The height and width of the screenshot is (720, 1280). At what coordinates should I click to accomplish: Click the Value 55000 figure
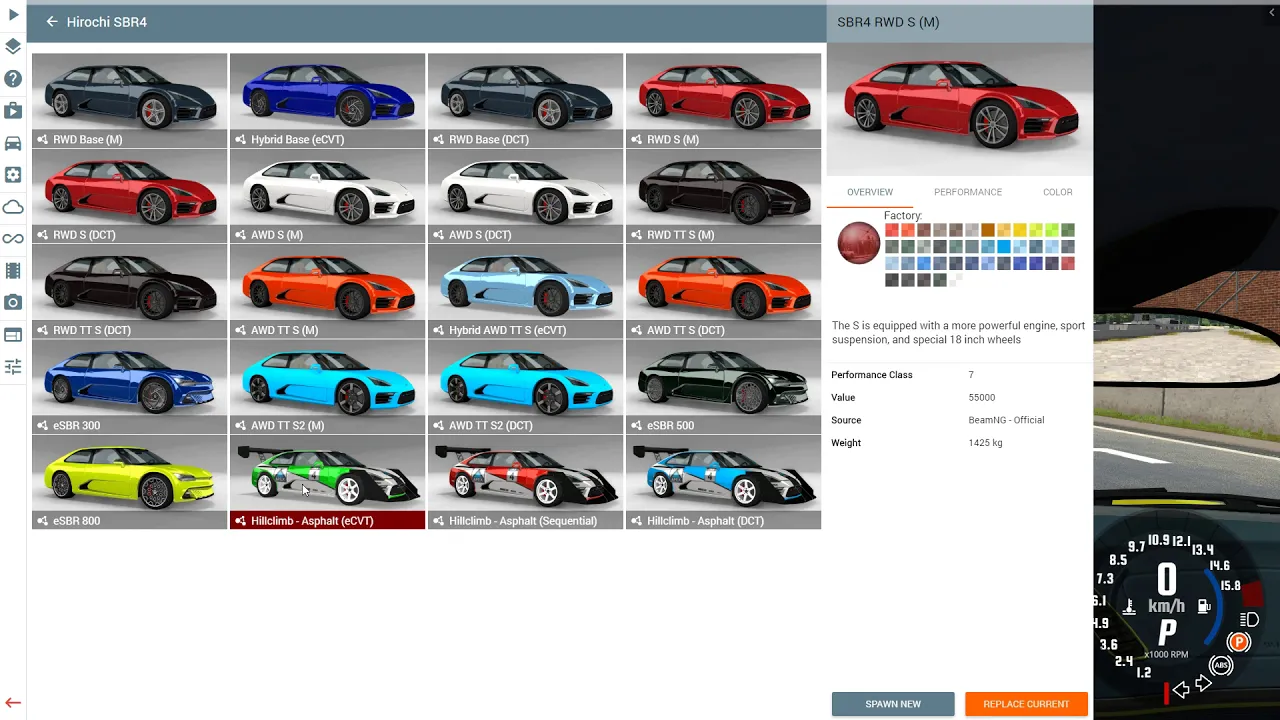click(981, 398)
